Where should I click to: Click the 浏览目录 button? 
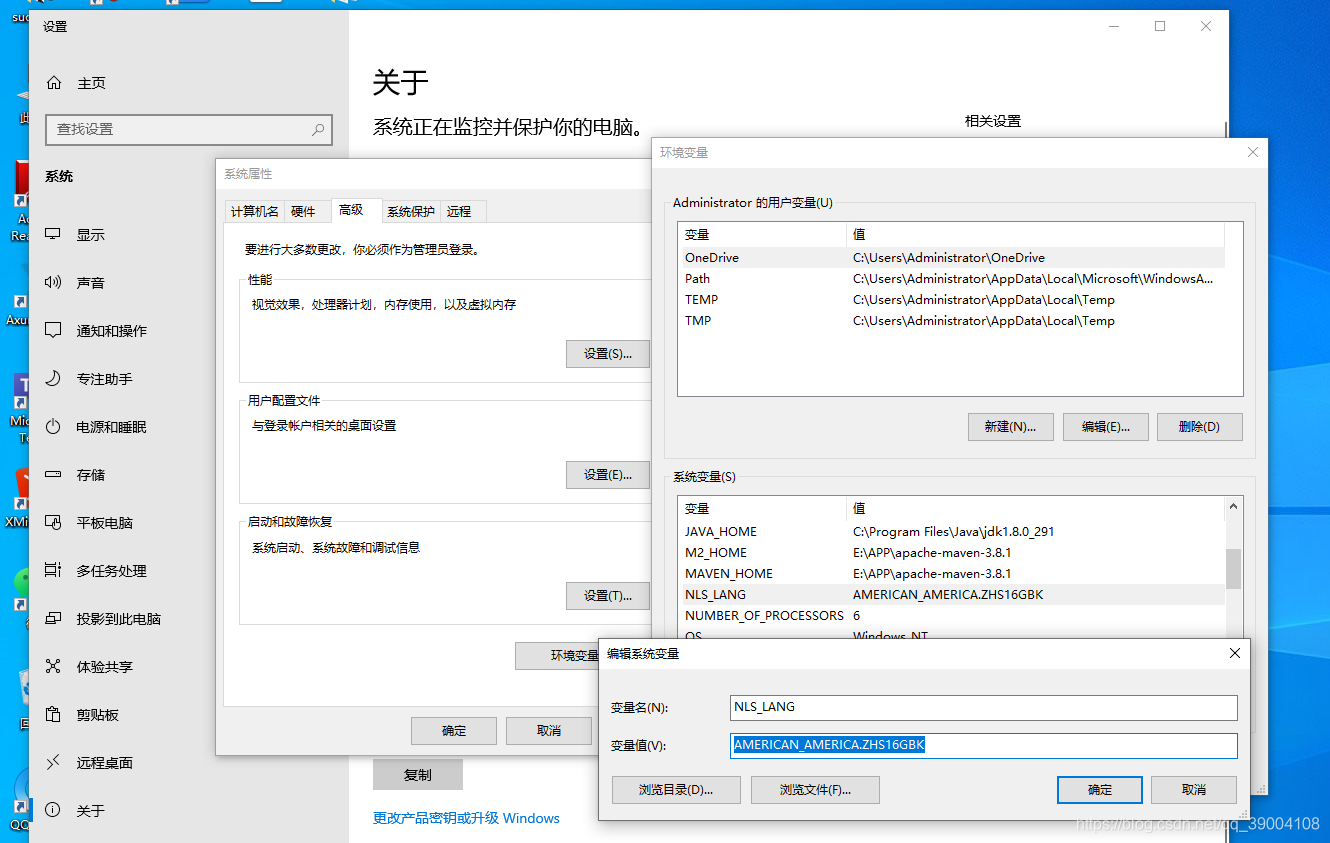click(676, 789)
